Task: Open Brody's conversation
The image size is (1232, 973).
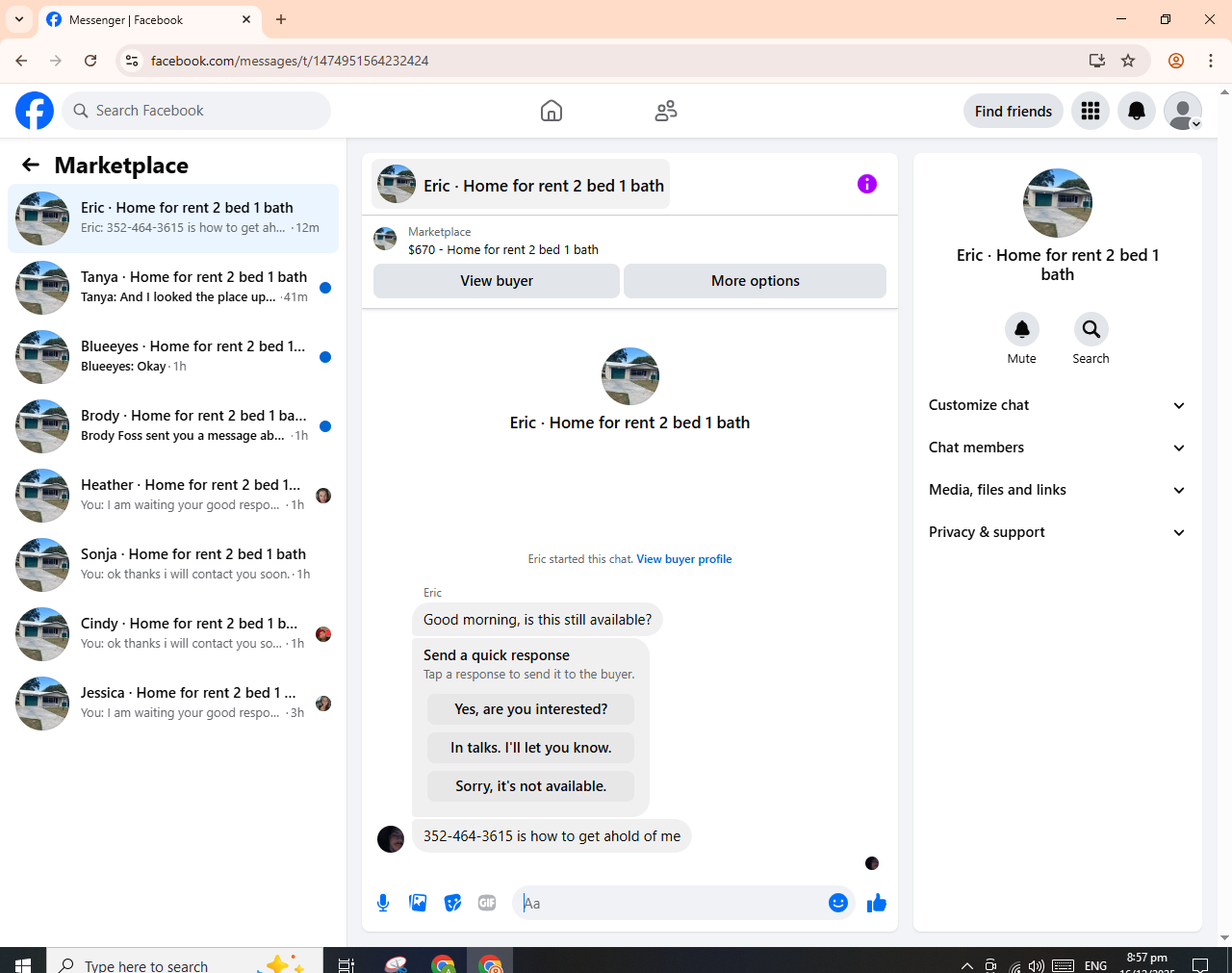Action: tap(173, 426)
